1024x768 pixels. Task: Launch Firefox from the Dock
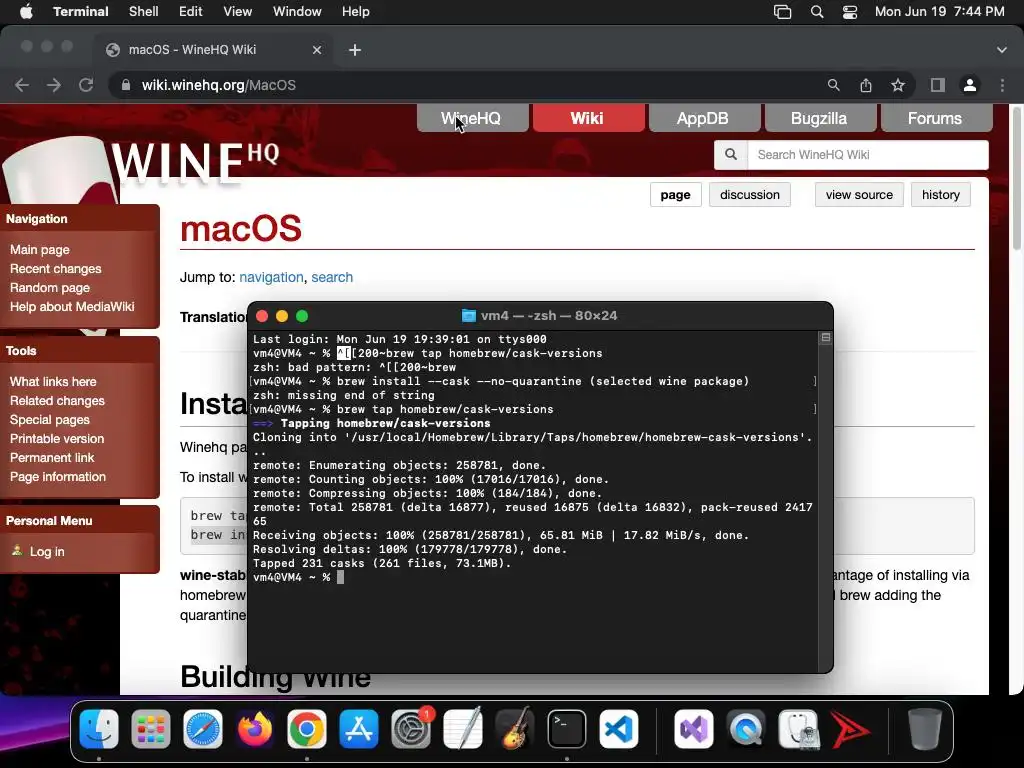(255, 729)
